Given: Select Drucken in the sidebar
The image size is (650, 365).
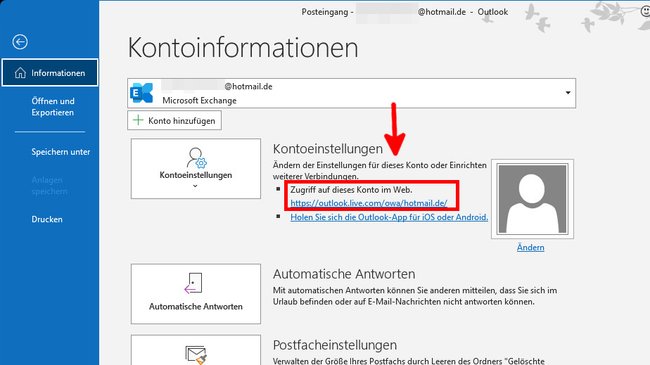Looking at the screenshot, I should point(47,219).
